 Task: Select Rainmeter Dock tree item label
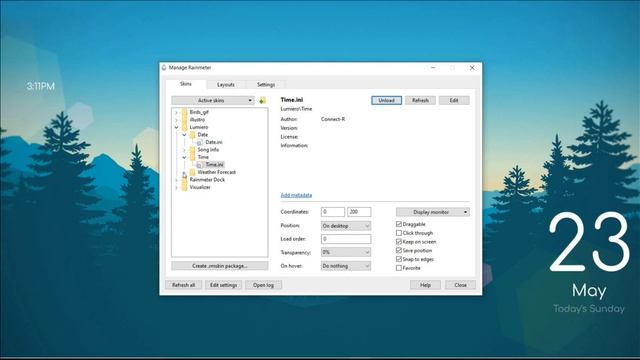click(x=207, y=180)
